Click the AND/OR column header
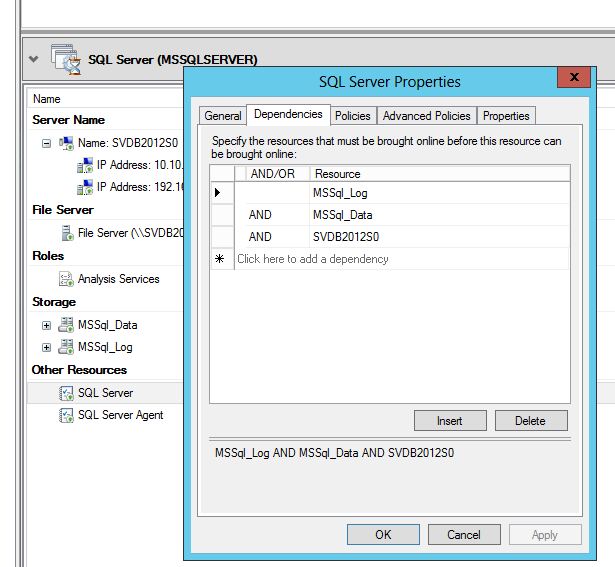The image size is (615, 567). [x=278, y=174]
